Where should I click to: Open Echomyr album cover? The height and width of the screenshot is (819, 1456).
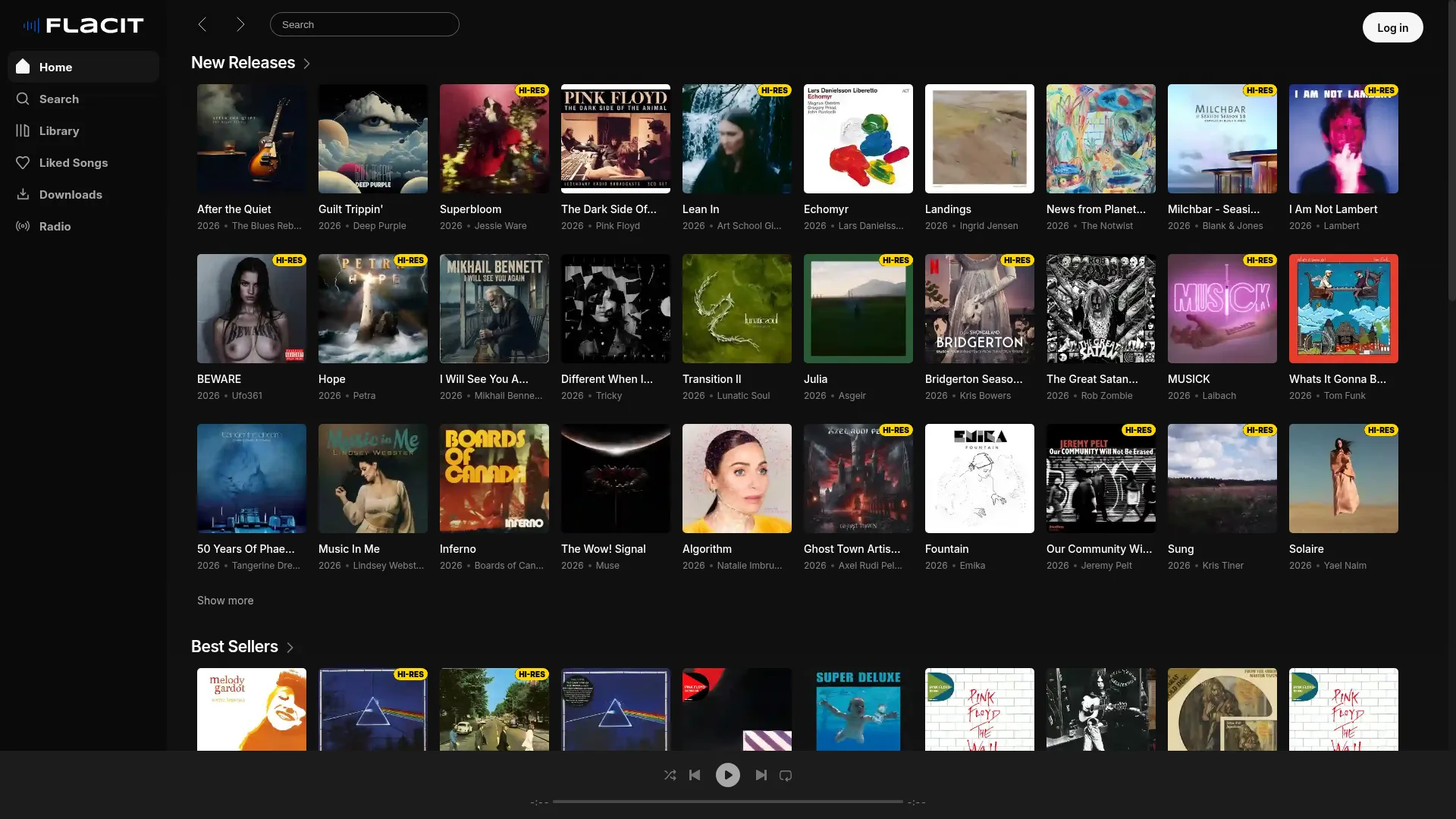point(858,139)
